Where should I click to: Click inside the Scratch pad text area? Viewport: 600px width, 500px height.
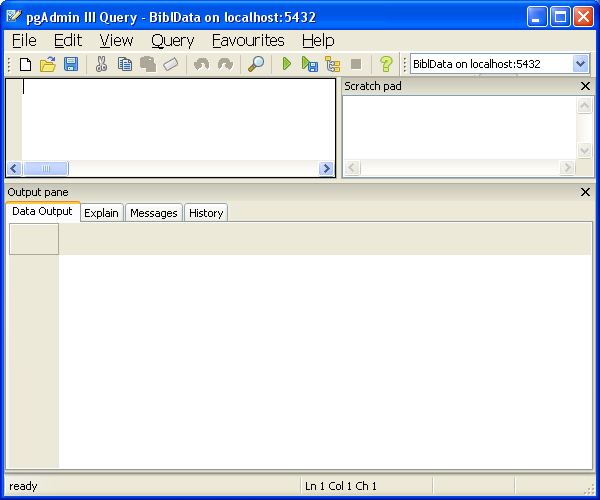coord(460,128)
